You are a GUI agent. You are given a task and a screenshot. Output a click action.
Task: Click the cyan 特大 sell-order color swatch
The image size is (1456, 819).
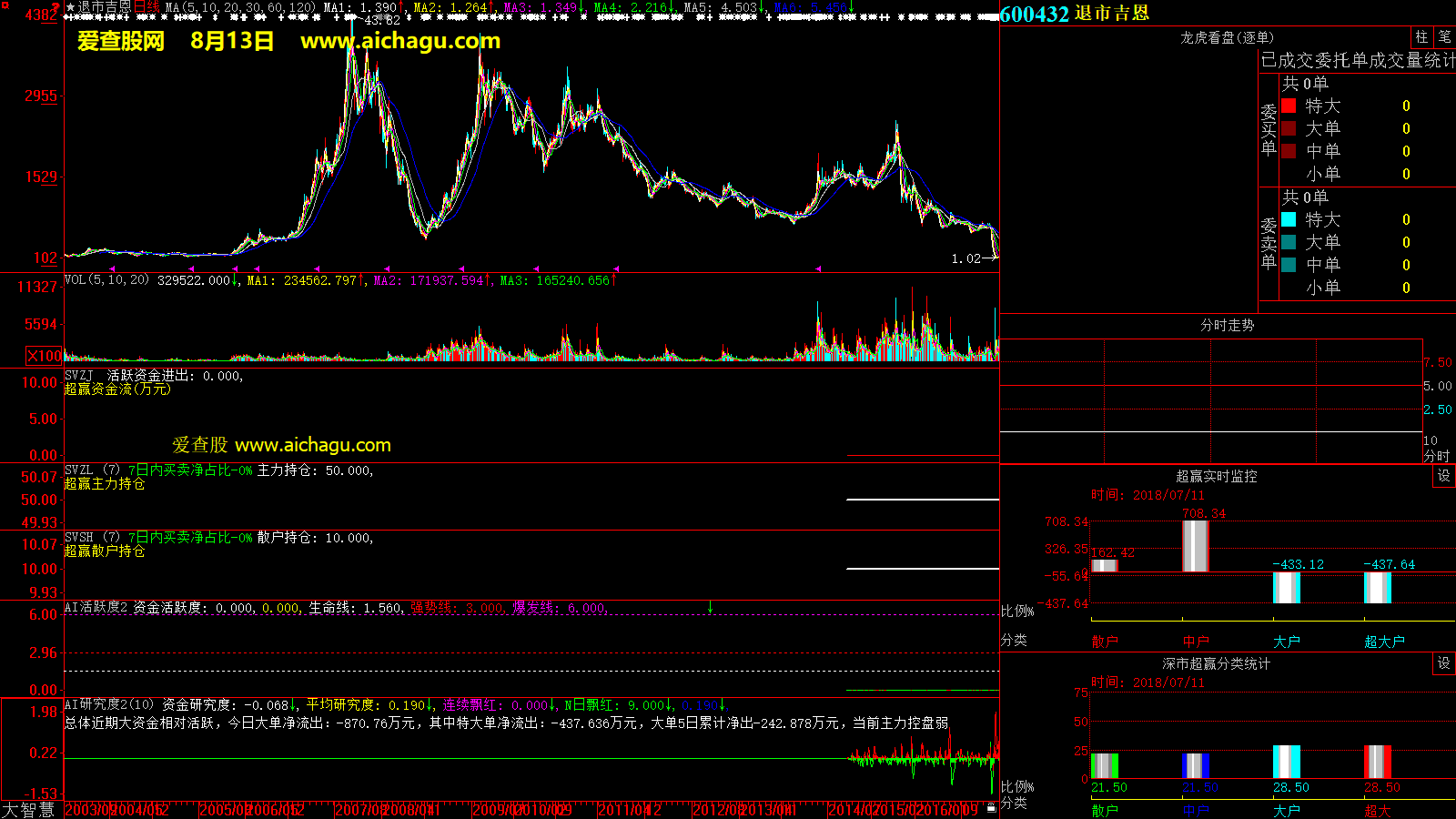[1289, 219]
